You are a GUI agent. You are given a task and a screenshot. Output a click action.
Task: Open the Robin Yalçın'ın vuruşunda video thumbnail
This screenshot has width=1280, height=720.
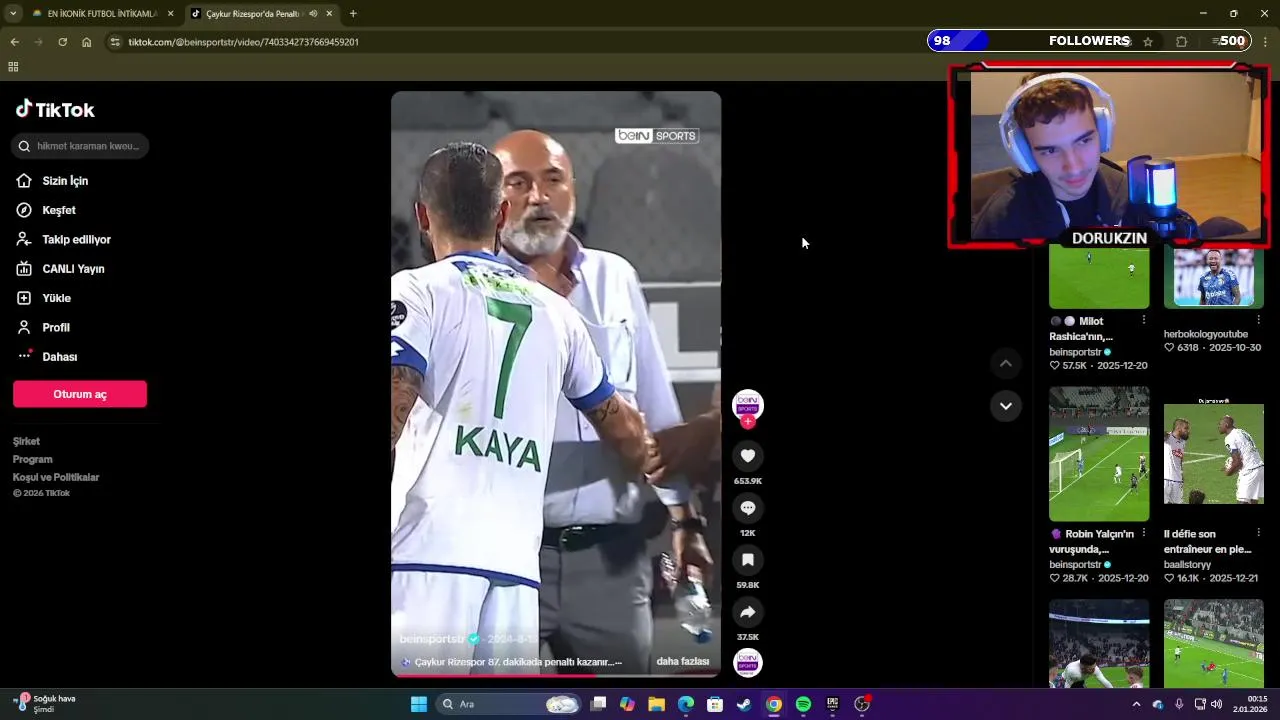point(1099,454)
